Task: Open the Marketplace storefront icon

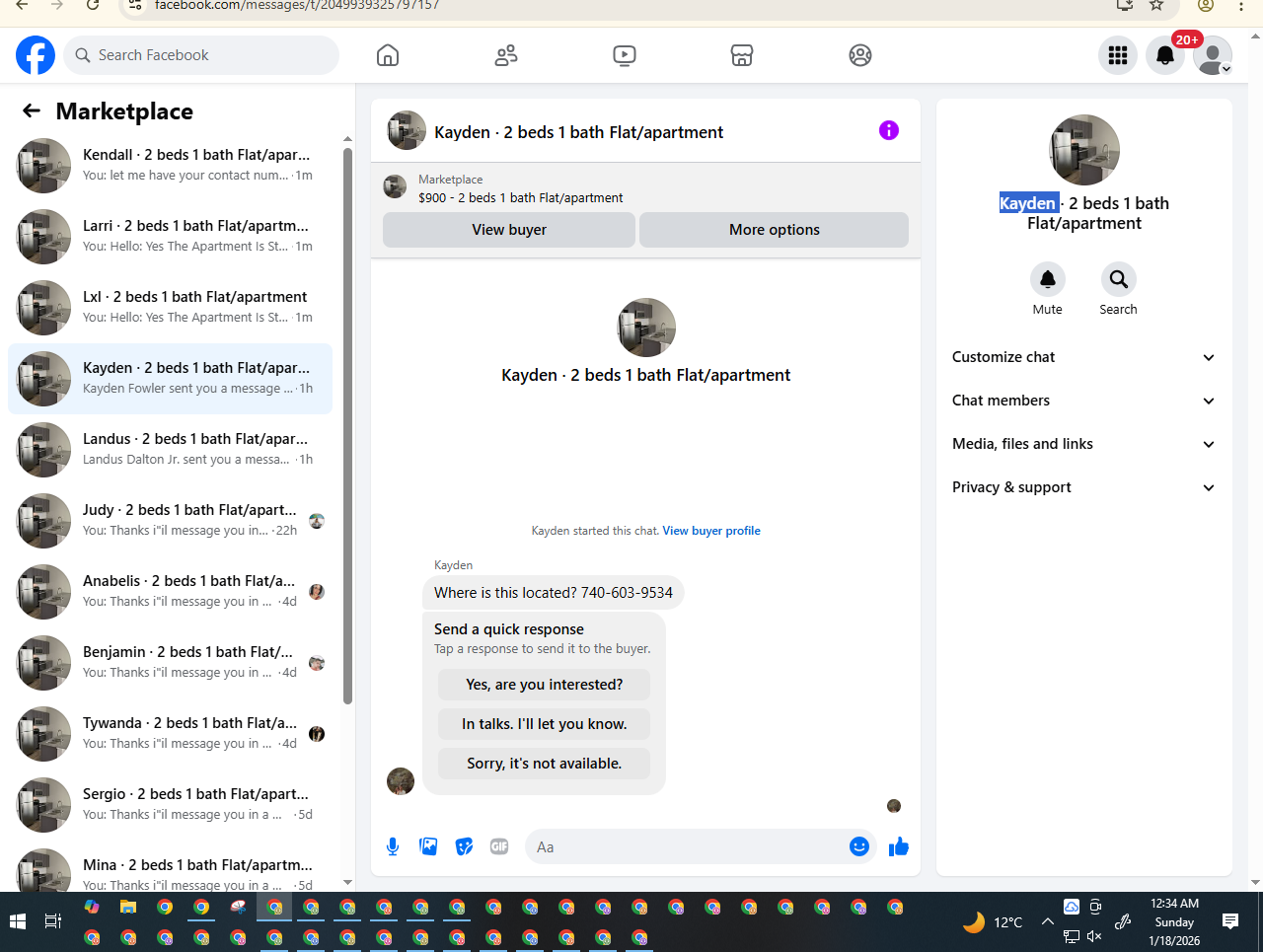Action: click(x=742, y=55)
